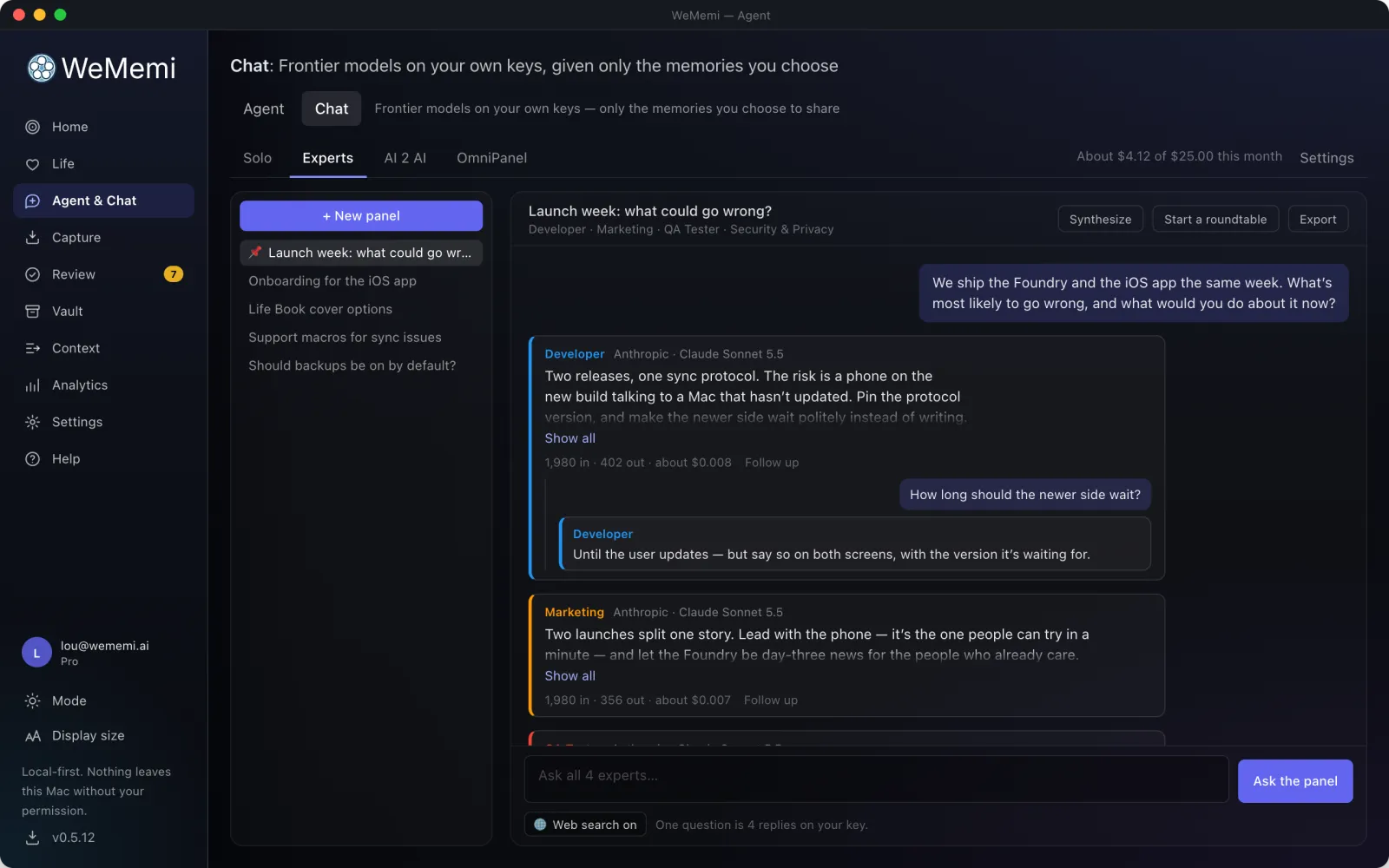Select the Experts tab
Image resolution: width=1389 pixels, height=868 pixels.
click(x=327, y=158)
